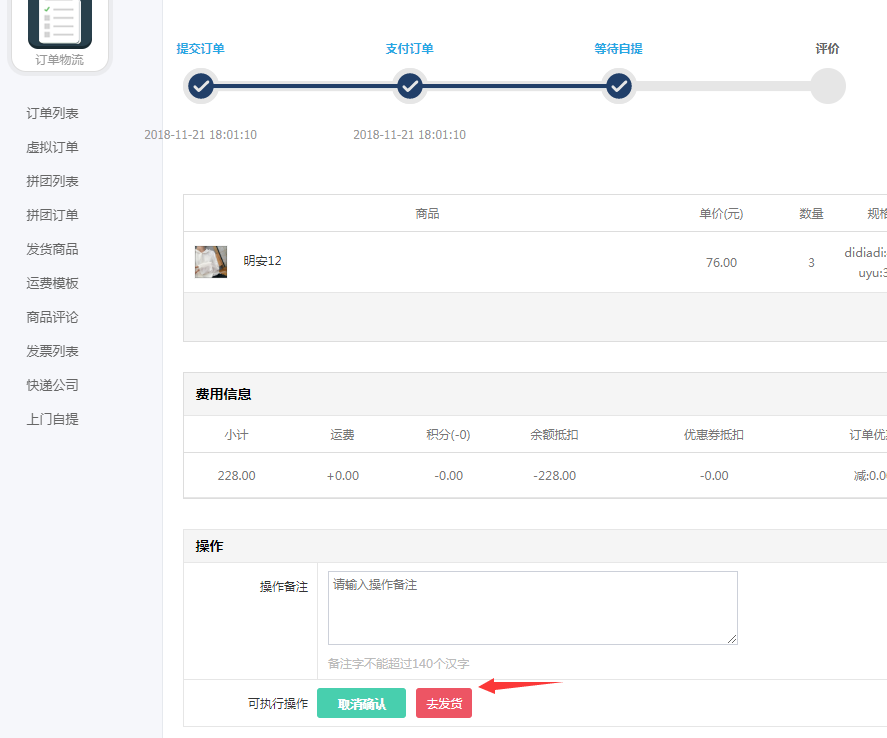Image resolution: width=887 pixels, height=738 pixels.
Task: Go to 虚拟订单 in the sidebar
Action: (52, 147)
